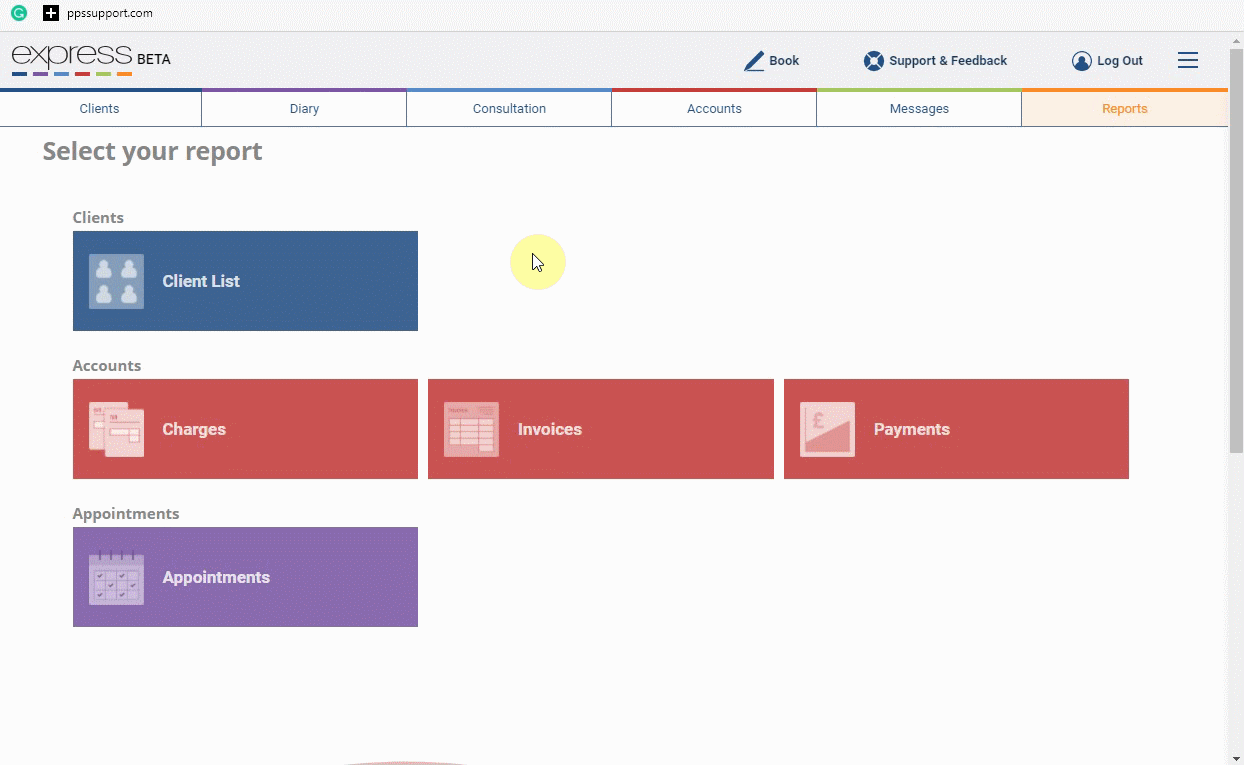
Task: Open the Messages tab
Action: tap(919, 108)
